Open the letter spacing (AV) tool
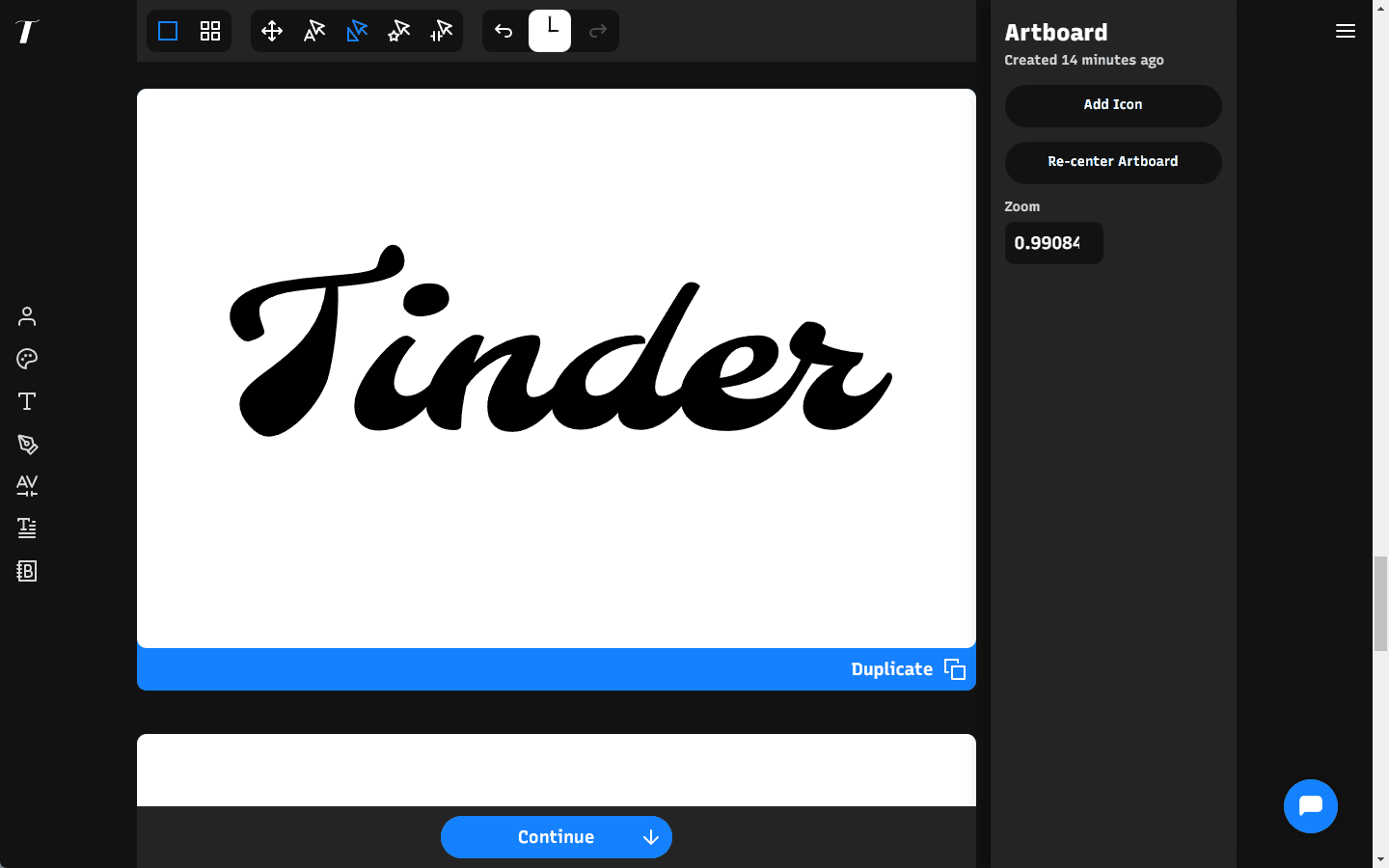This screenshot has height=868, width=1389. tap(26, 486)
